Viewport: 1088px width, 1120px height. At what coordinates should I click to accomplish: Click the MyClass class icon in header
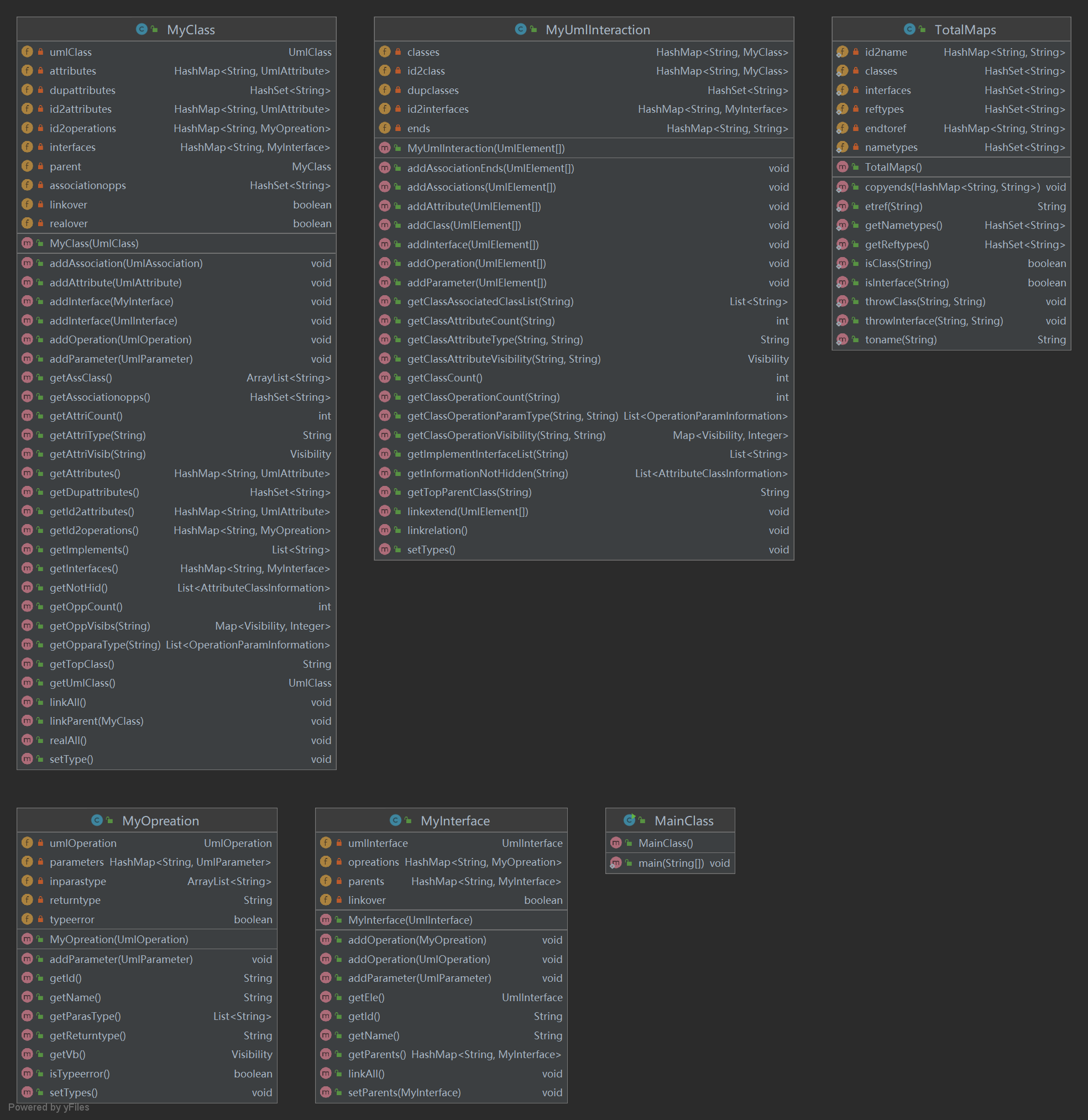click(x=142, y=29)
